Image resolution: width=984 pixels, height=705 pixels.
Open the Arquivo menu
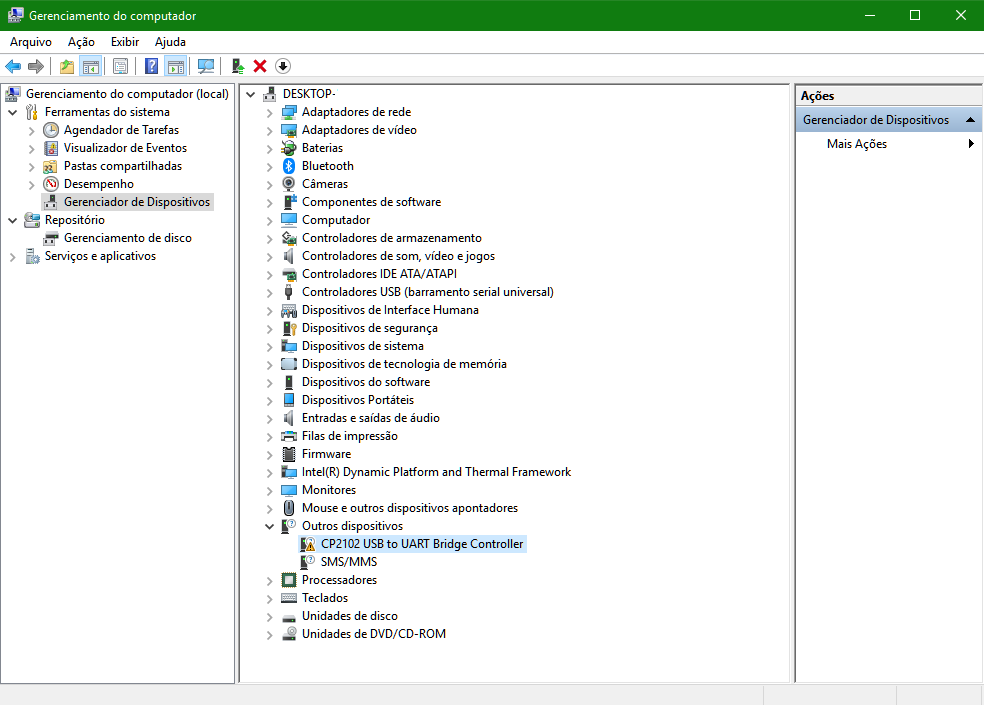pyautogui.click(x=31, y=42)
